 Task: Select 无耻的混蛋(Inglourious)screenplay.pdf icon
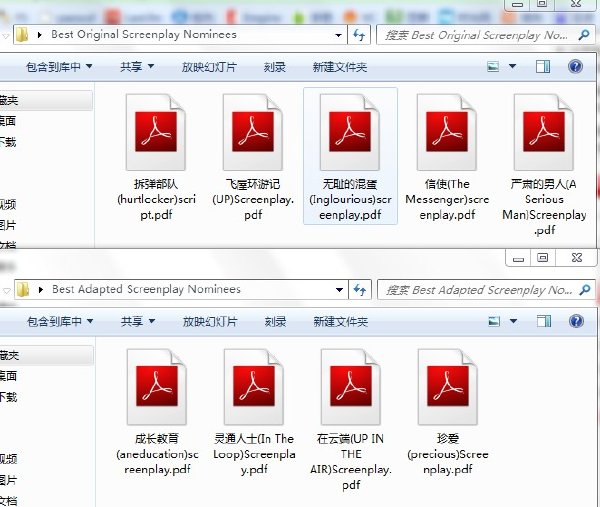[x=350, y=132]
